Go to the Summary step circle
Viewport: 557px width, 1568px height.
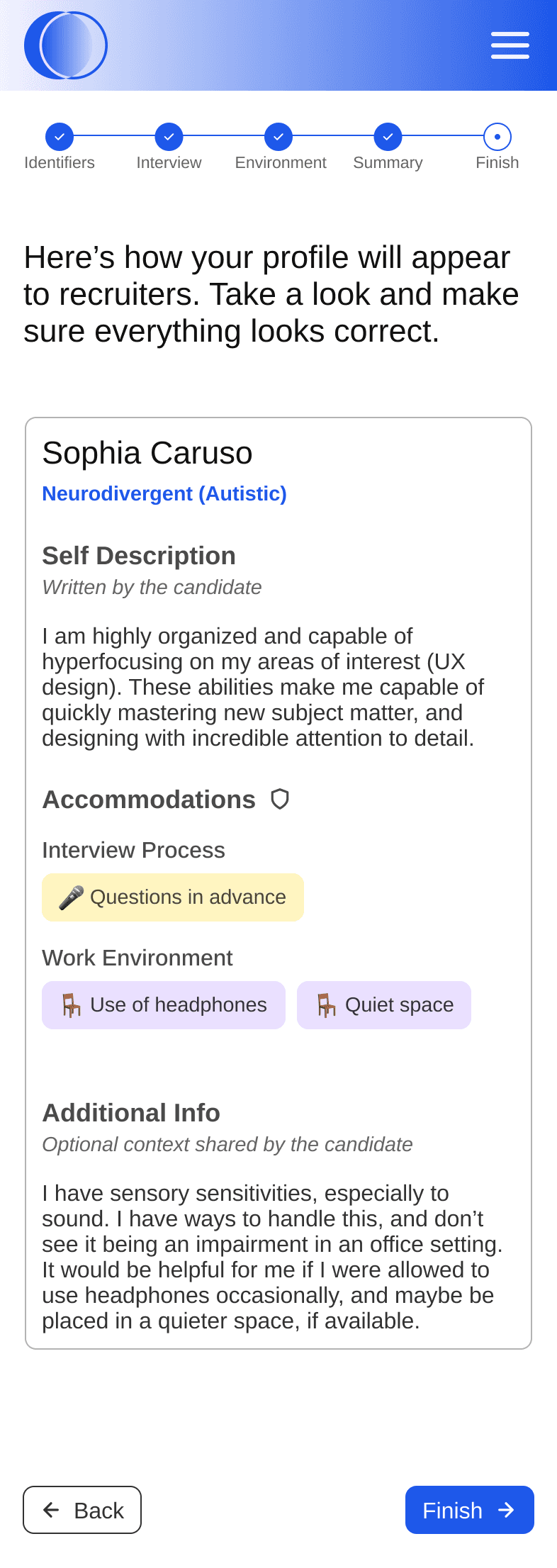[x=388, y=137]
